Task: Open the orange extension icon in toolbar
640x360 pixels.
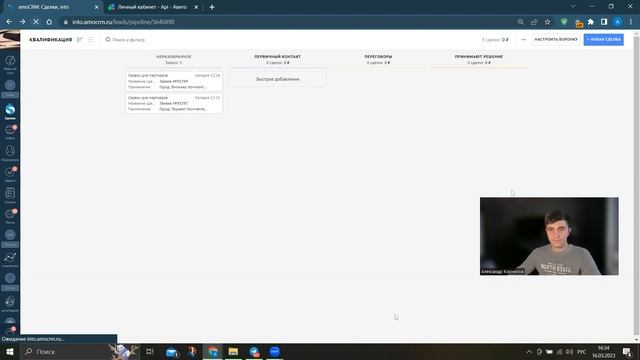Action: tap(578, 23)
